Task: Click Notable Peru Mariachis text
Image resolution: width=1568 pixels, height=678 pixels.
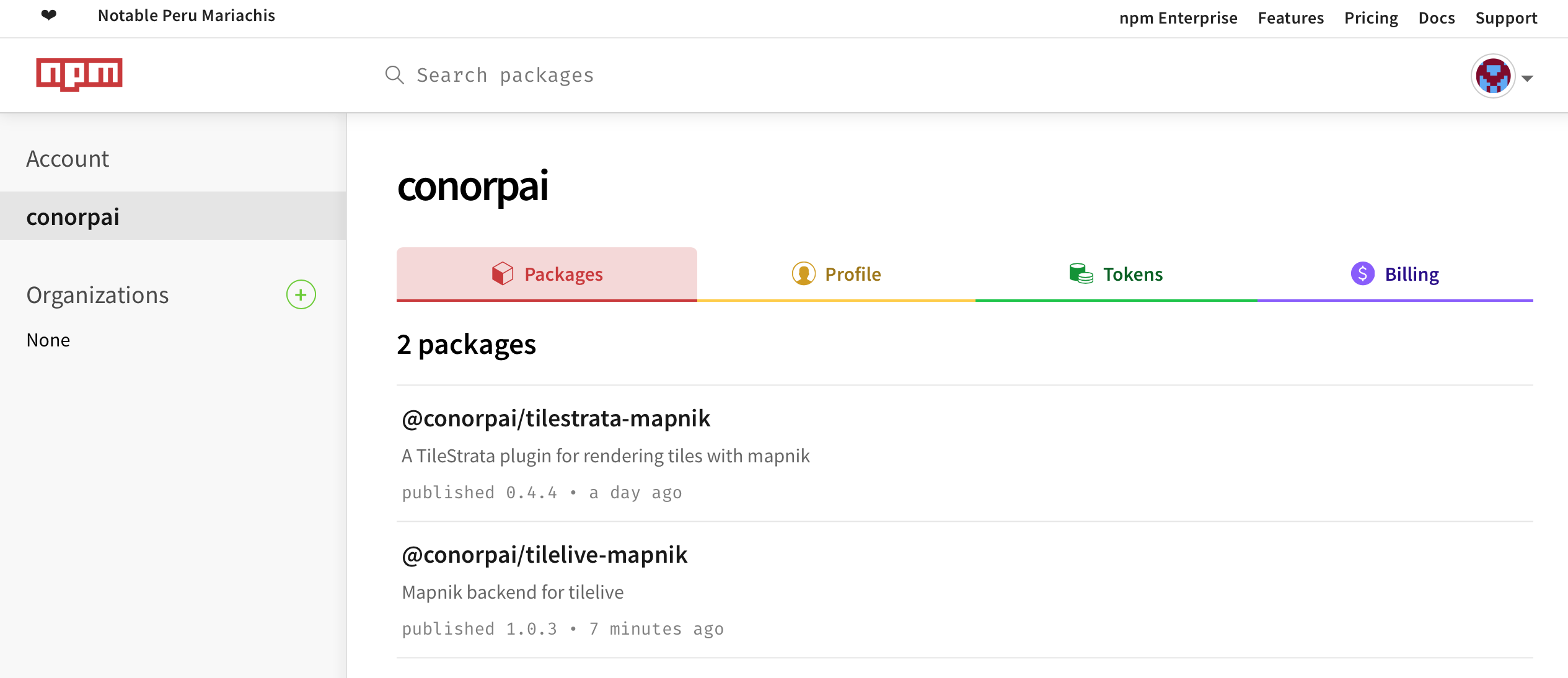Action: click(x=187, y=15)
